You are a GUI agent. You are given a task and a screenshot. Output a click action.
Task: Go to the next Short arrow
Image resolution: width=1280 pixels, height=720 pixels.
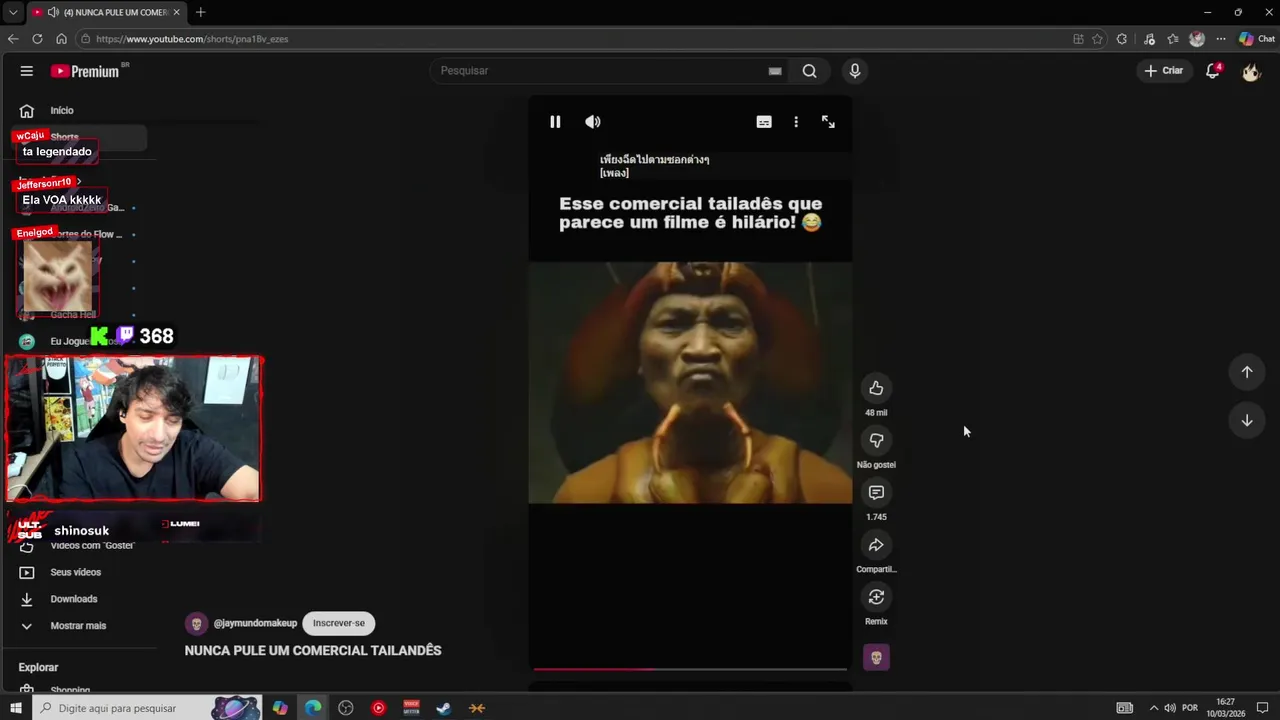(1247, 421)
